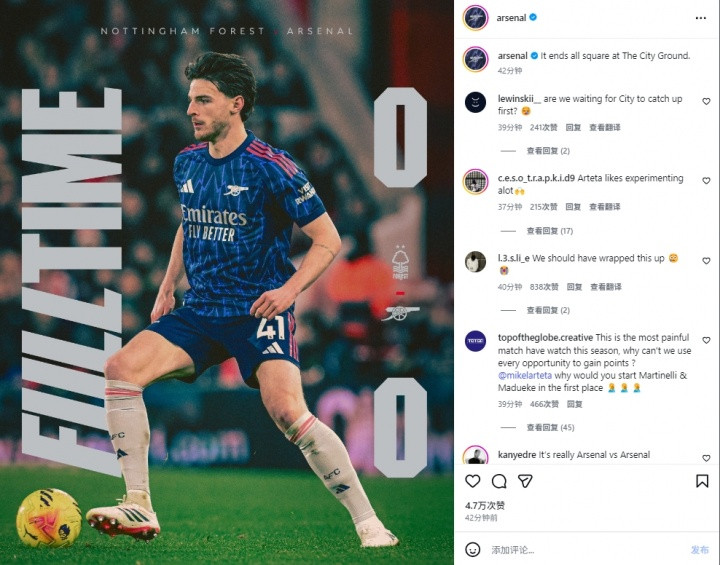Open the @mikelarteta mention link

525,375
